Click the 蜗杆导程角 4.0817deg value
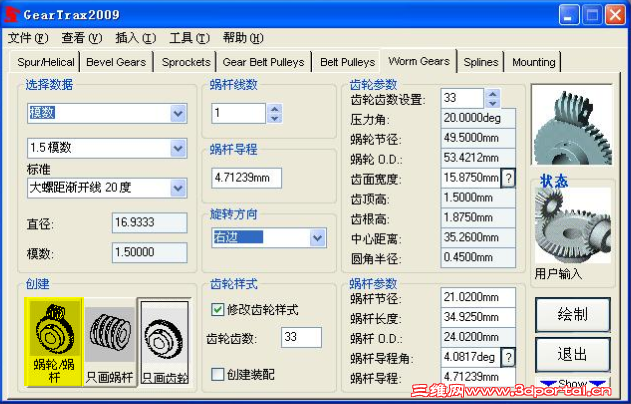The height and width of the screenshot is (404, 631). [x=470, y=357]
